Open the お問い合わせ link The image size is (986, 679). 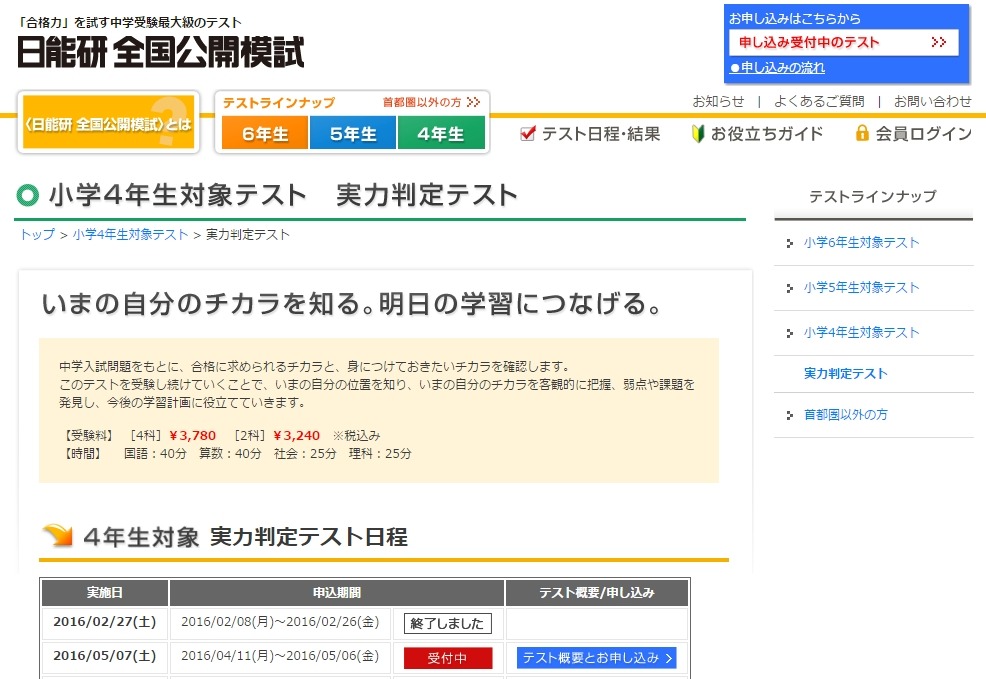coord(933,101)
